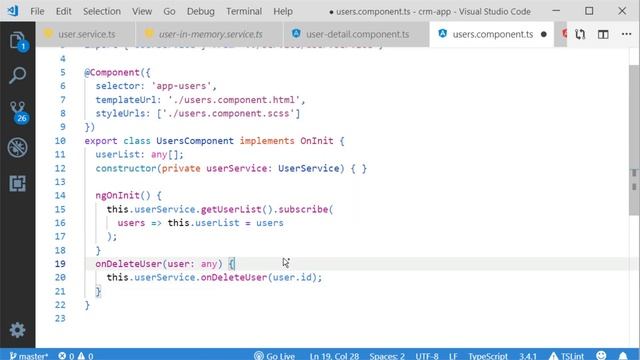Open More Actions ellipsis in editor
The image size is (640, 360).
tap(626, 34)
